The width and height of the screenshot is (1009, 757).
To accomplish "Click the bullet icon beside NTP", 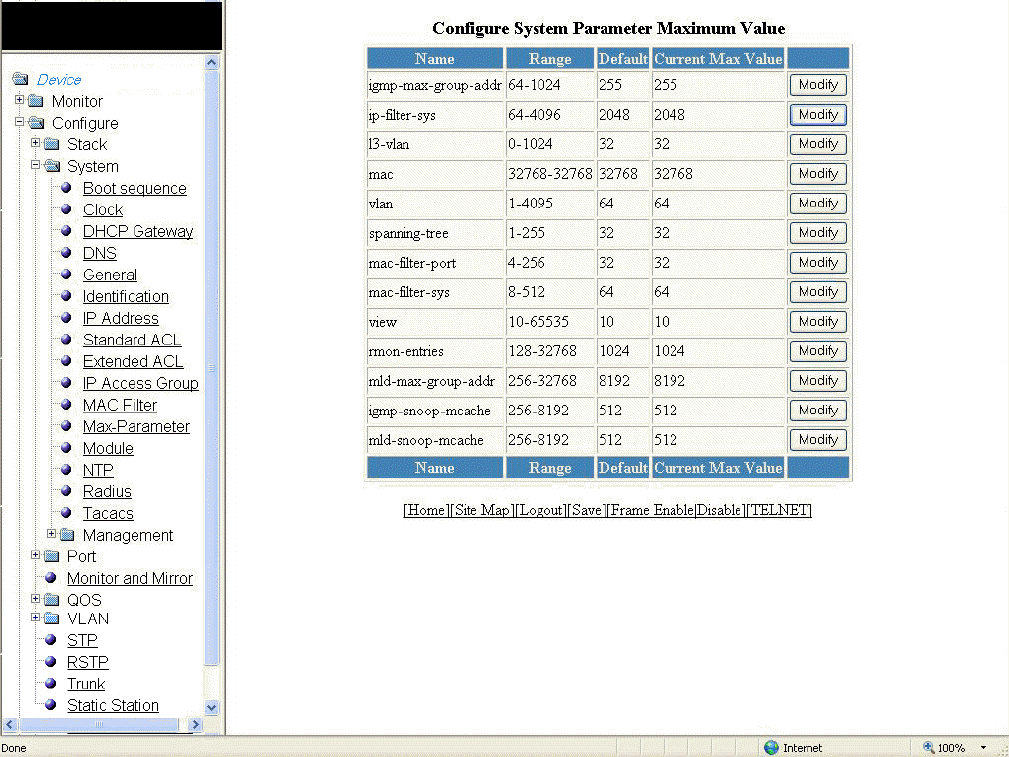I will (66, 470).
